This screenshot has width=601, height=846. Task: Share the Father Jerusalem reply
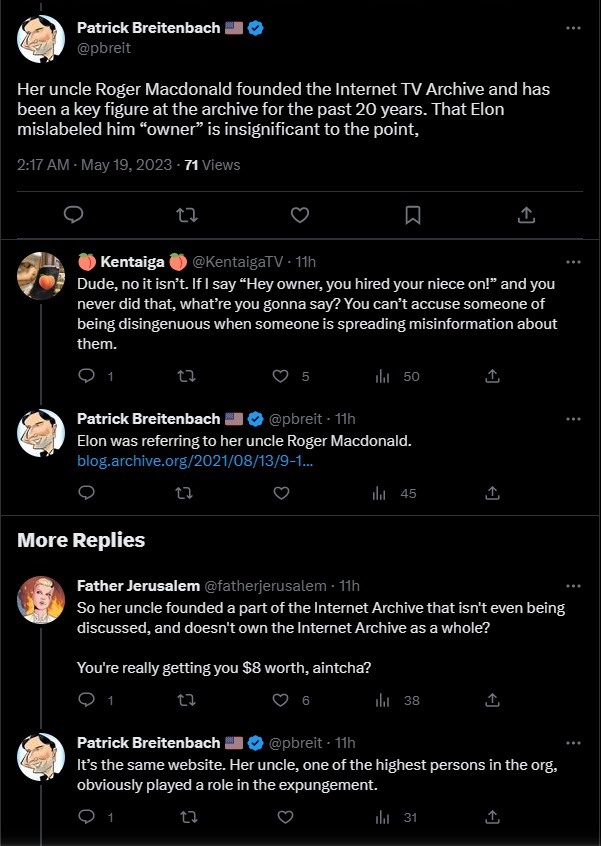point(491,700)
